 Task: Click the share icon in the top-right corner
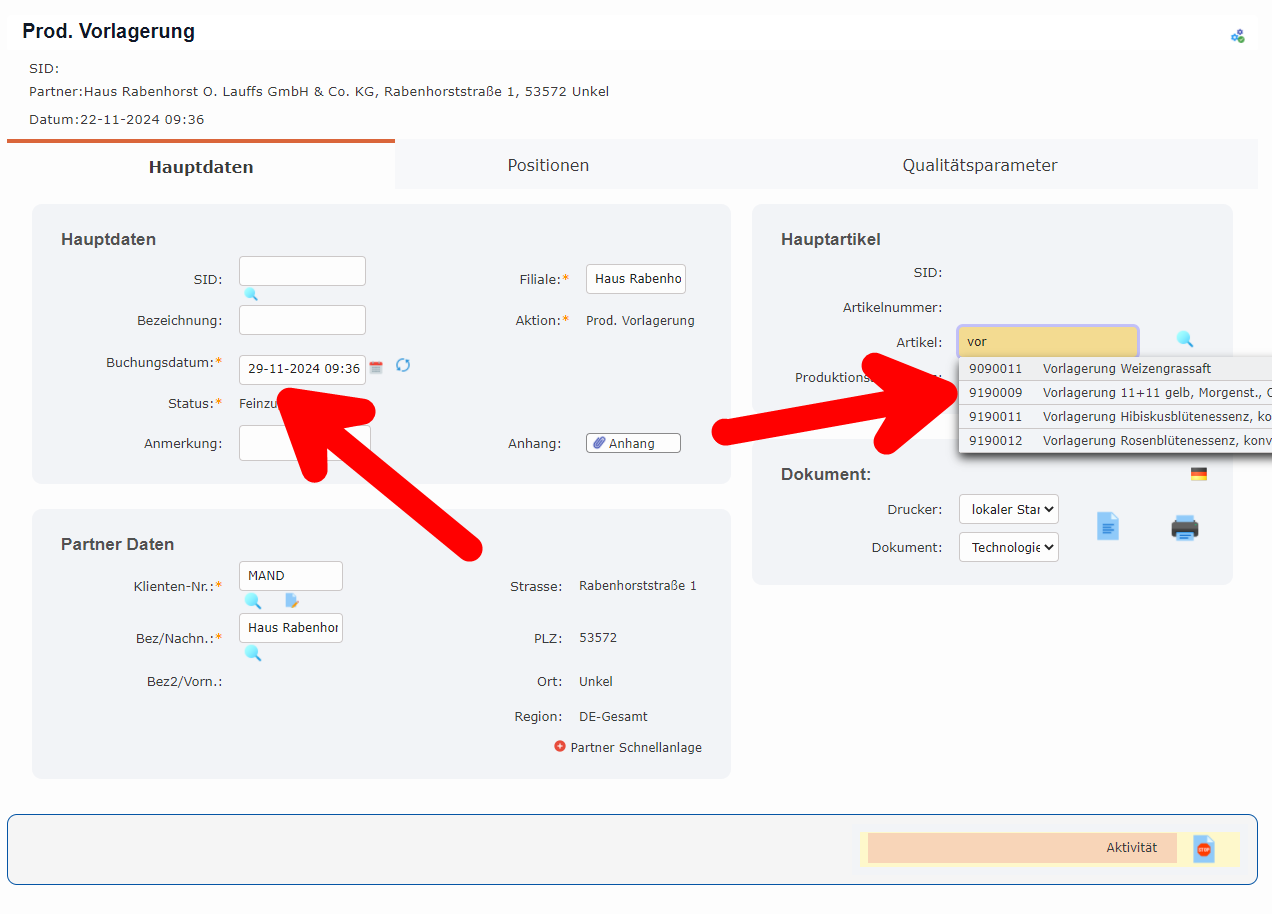click(1237, 35)
